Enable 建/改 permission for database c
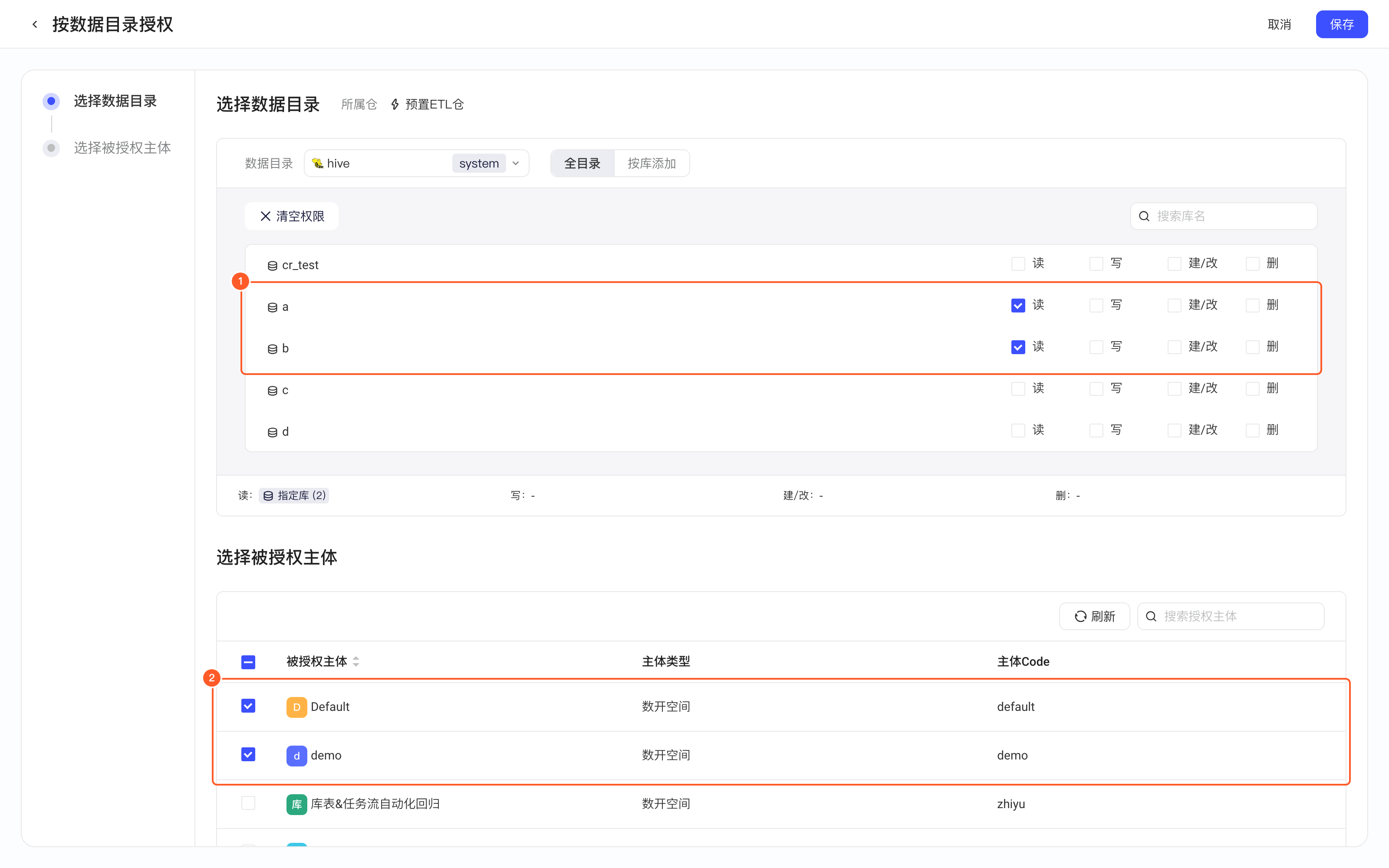Screen dimensions: 1389x868 (x=1174, y=389)
